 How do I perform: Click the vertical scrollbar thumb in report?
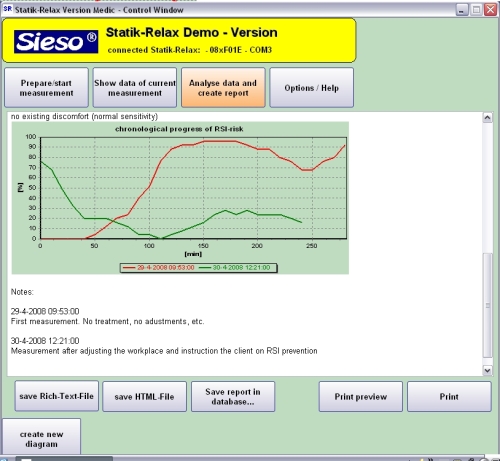(487, 305)
